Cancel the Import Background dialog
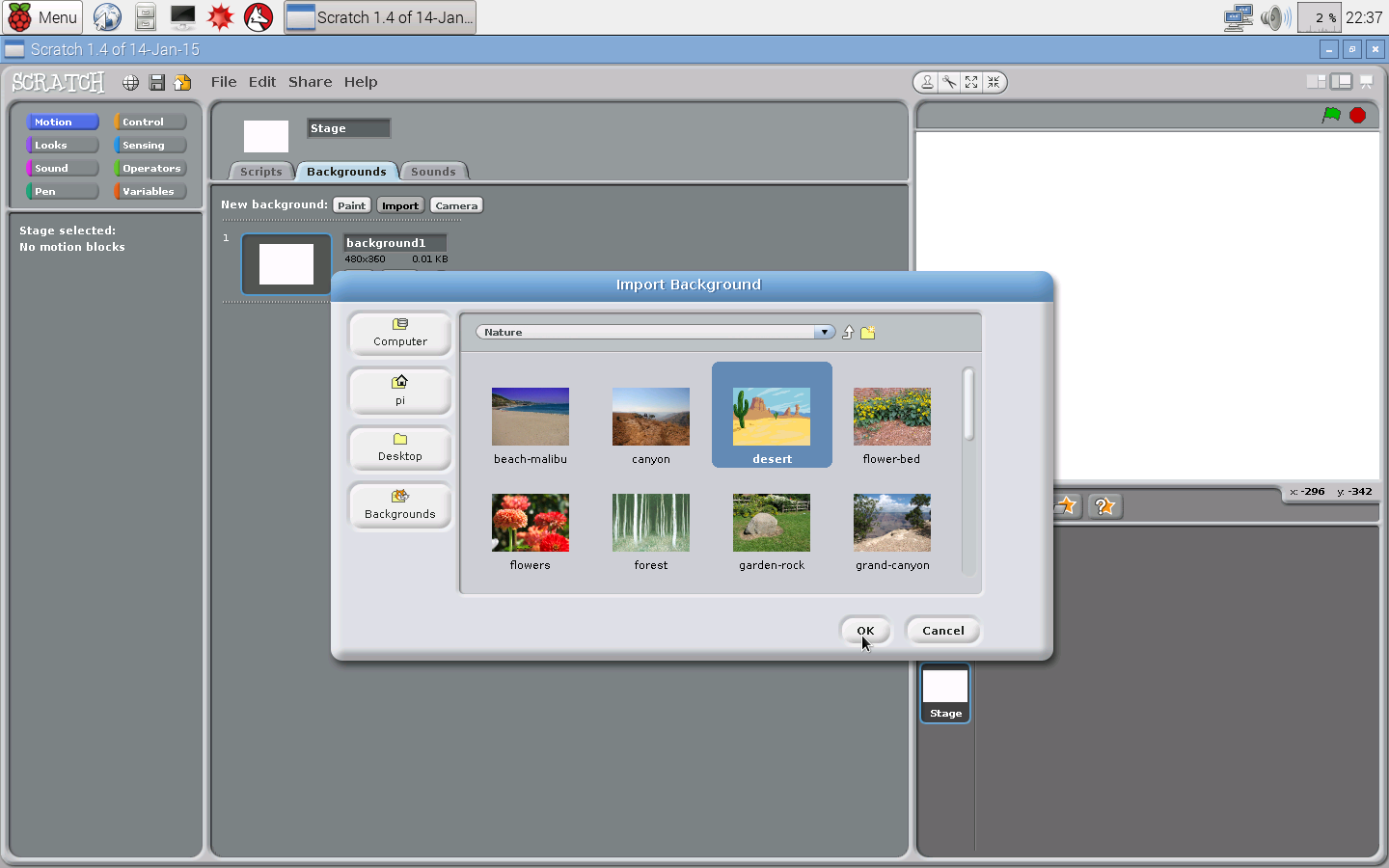This screenshot has width=1389, height=868. pyautogui.click(x=942, y=630)
